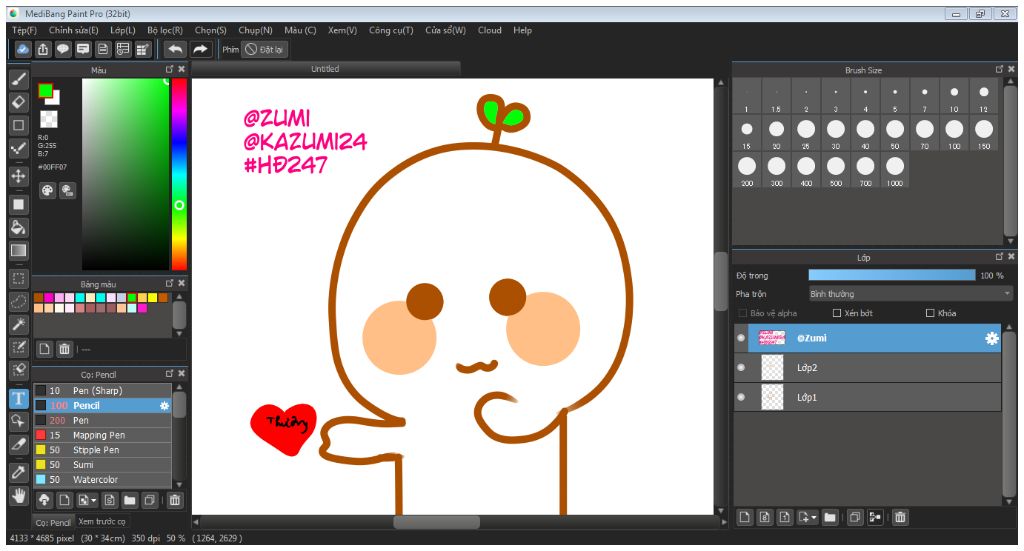Viewport: 1024px width, 551px height.
Task: Select the Mapping Pen brush
Action: [x=103, y=435]
